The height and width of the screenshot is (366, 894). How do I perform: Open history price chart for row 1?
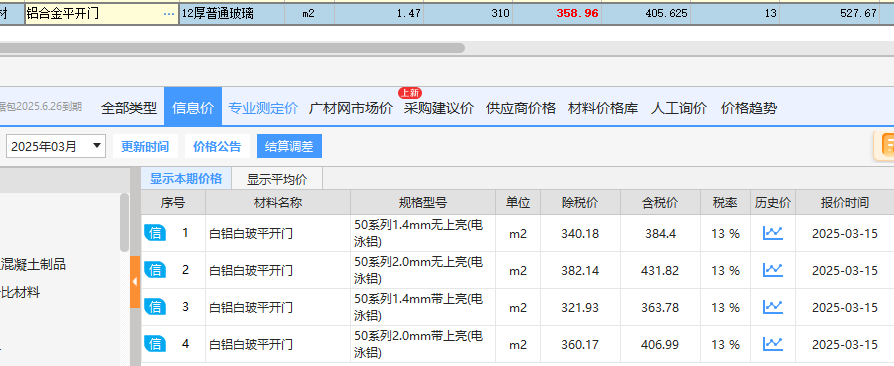(773, 233)
